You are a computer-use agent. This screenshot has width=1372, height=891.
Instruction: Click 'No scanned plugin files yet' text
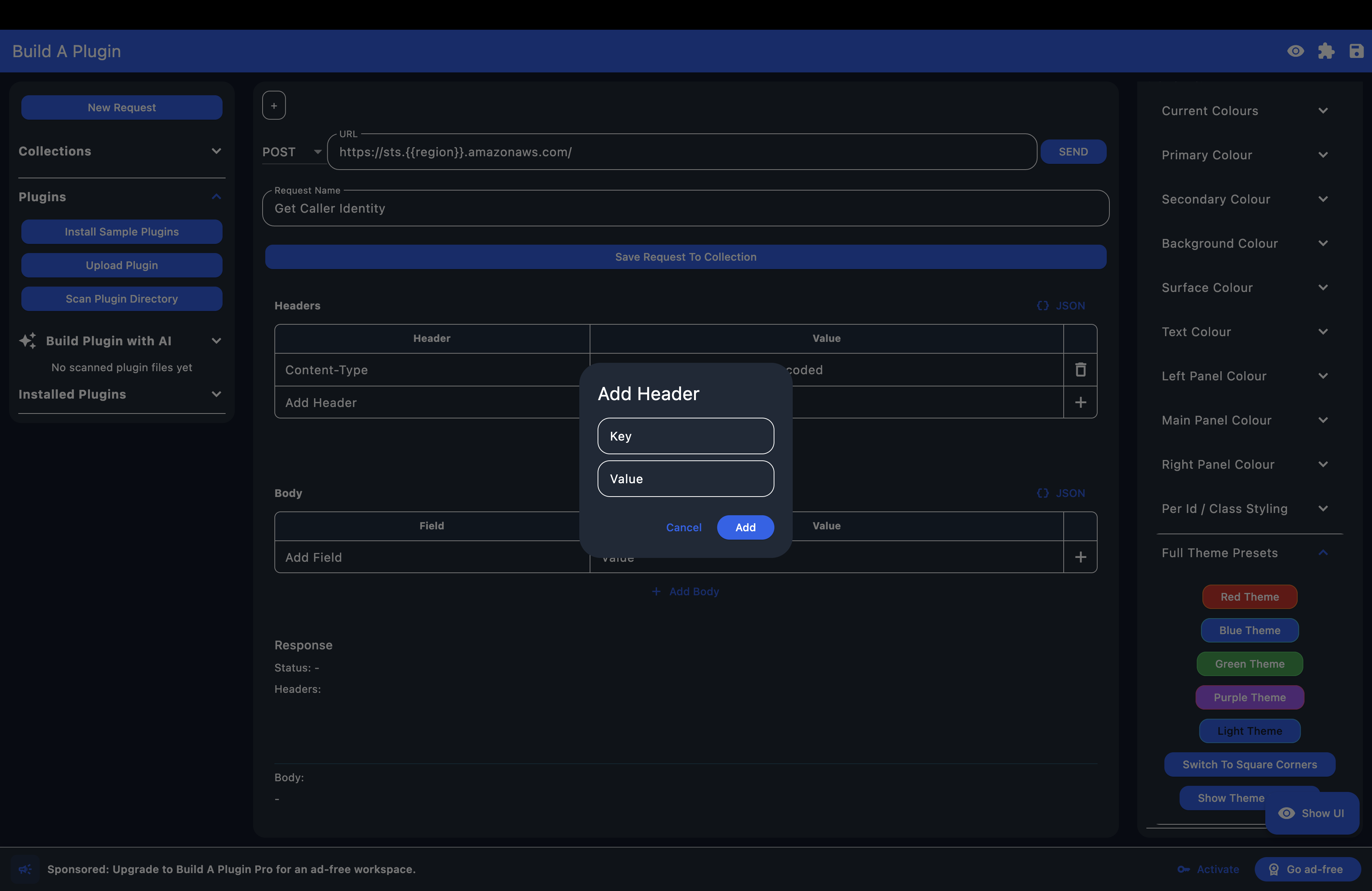[122, 367]
